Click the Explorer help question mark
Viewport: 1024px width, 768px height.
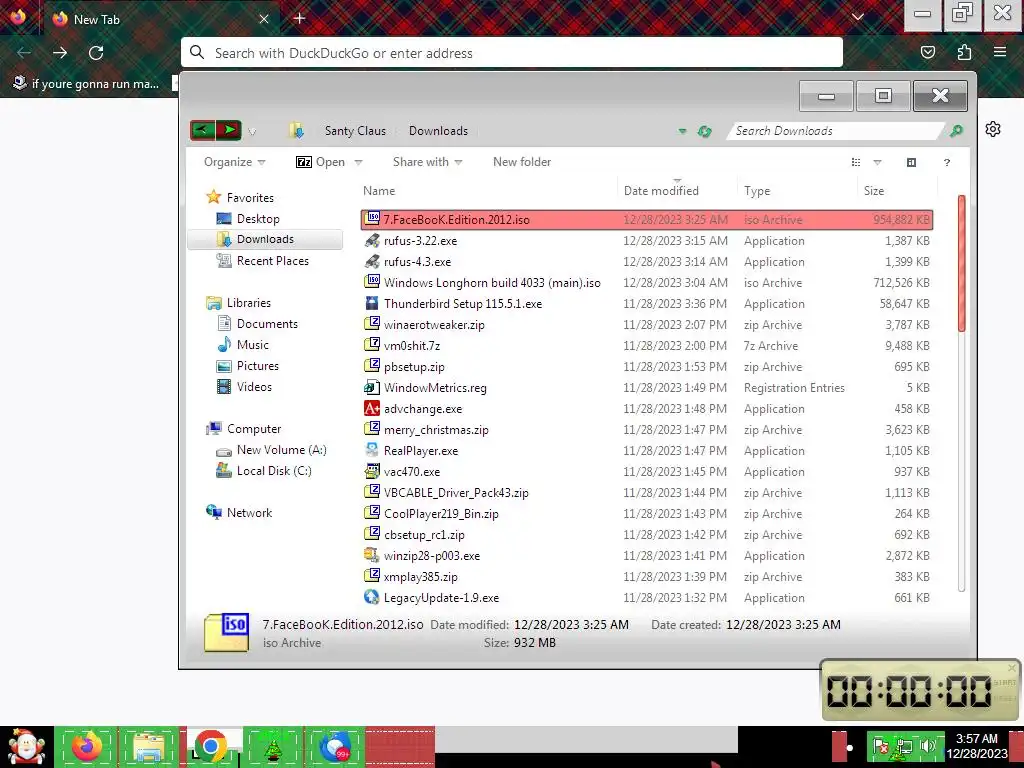(946, 162)
